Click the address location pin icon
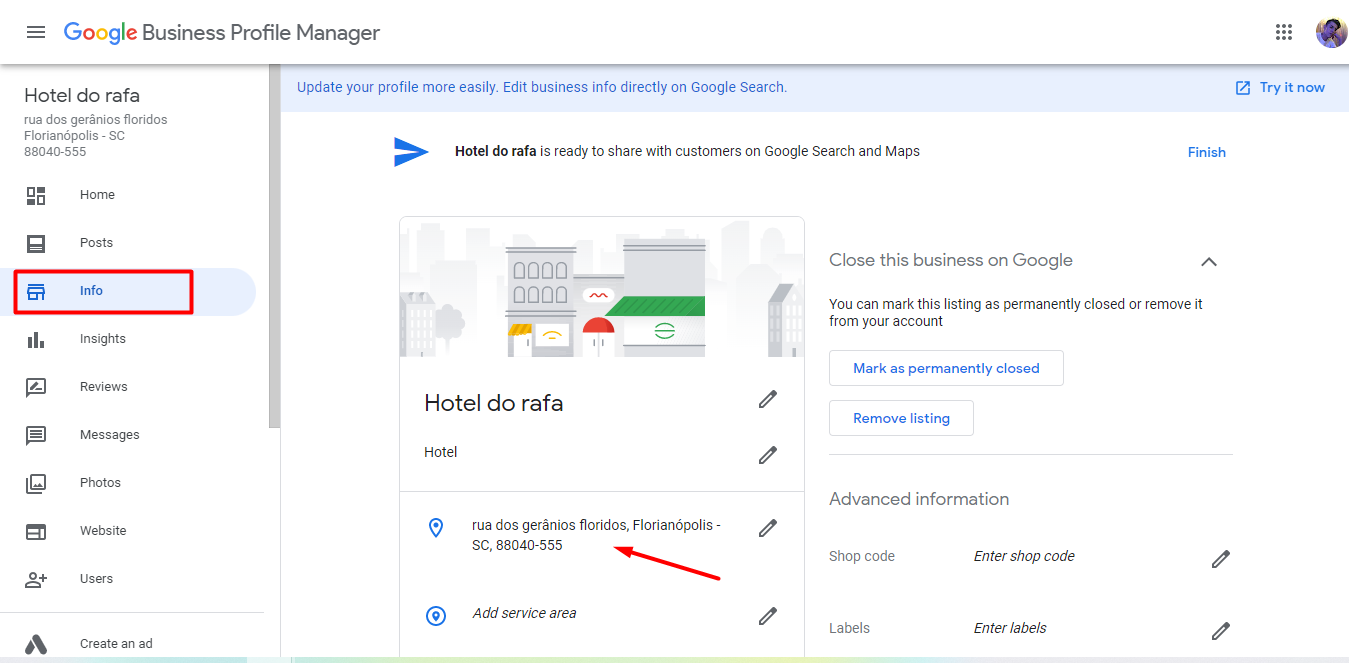This screenshot has height=663, width=1349. (x=436, y=527)
